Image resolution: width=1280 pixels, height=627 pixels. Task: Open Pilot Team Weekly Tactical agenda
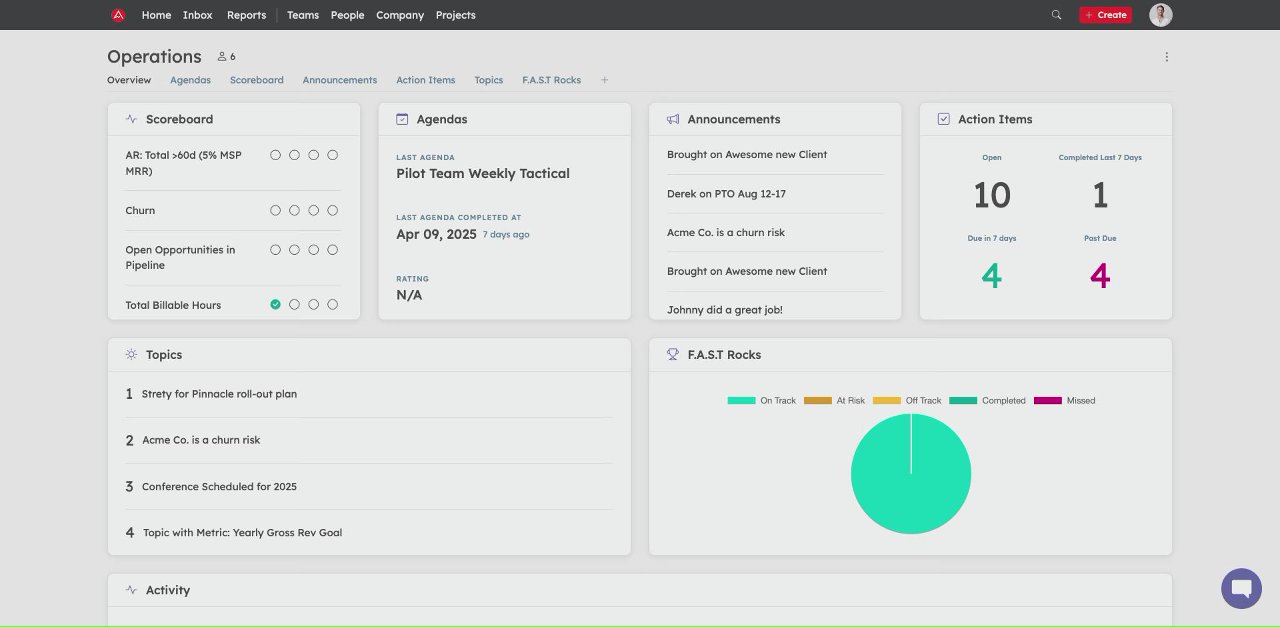tap(483, 174)
